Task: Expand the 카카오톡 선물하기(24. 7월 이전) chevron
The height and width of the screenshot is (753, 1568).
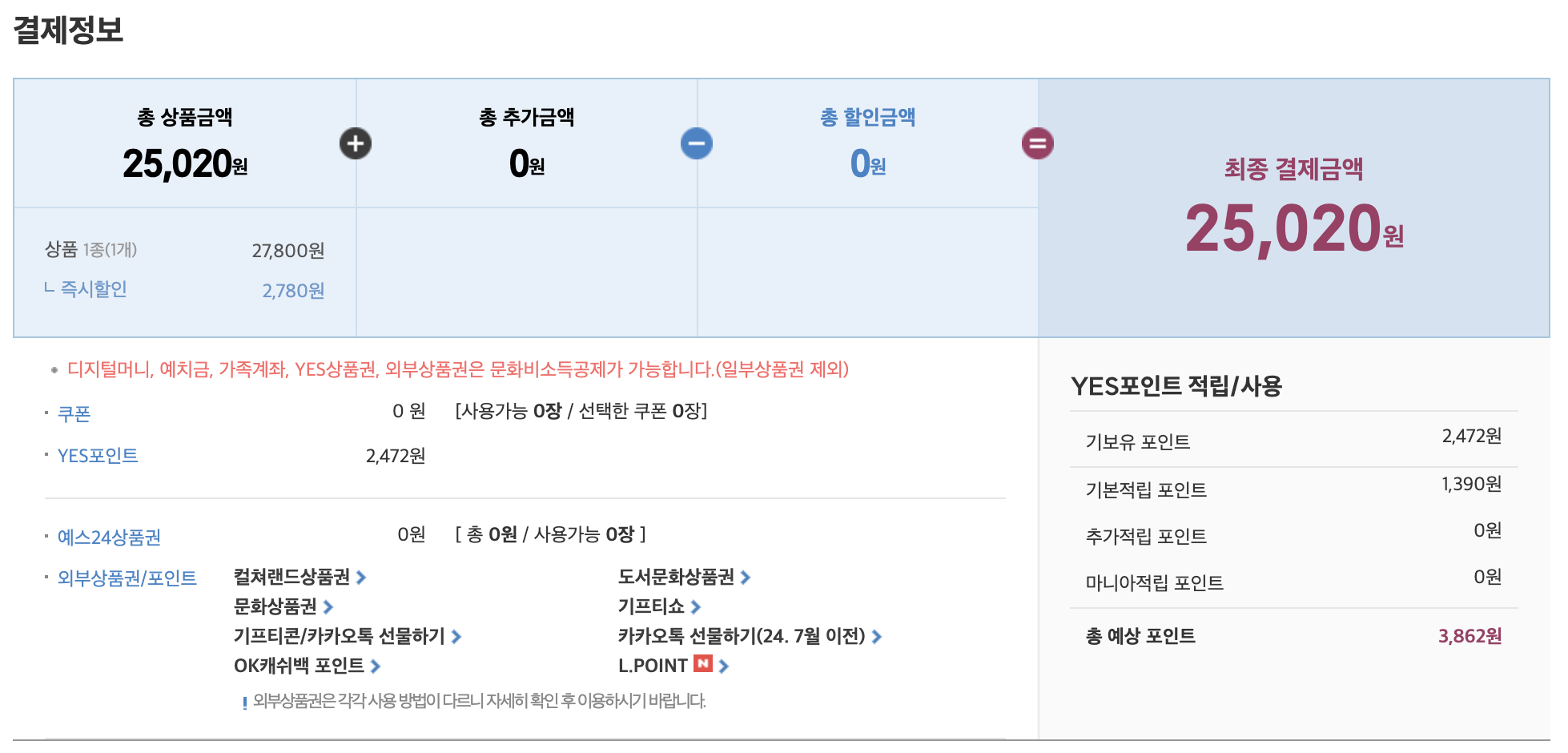Action: coord(877,635)
